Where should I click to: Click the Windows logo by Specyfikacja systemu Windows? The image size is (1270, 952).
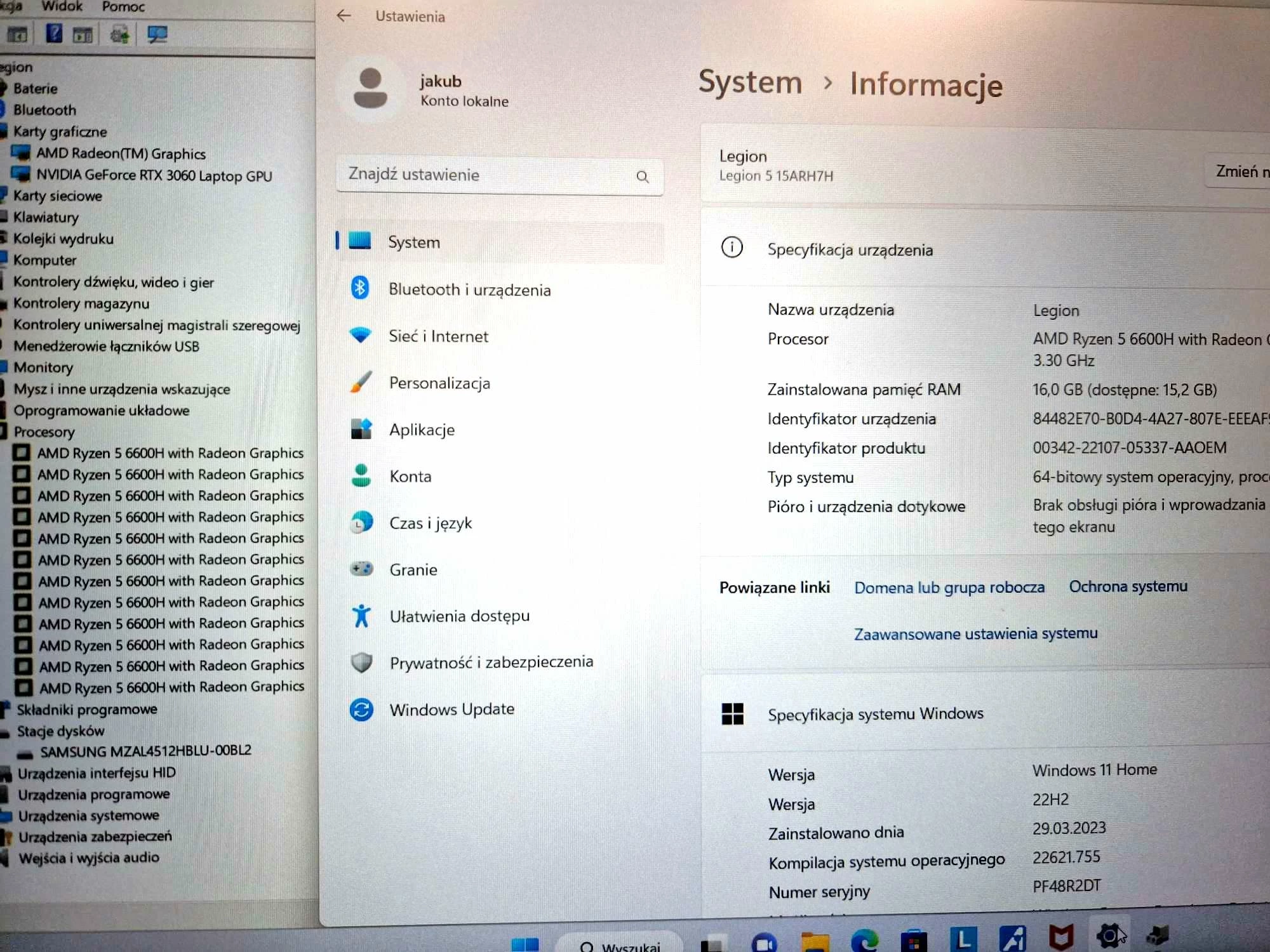click(x=732, y=714)
